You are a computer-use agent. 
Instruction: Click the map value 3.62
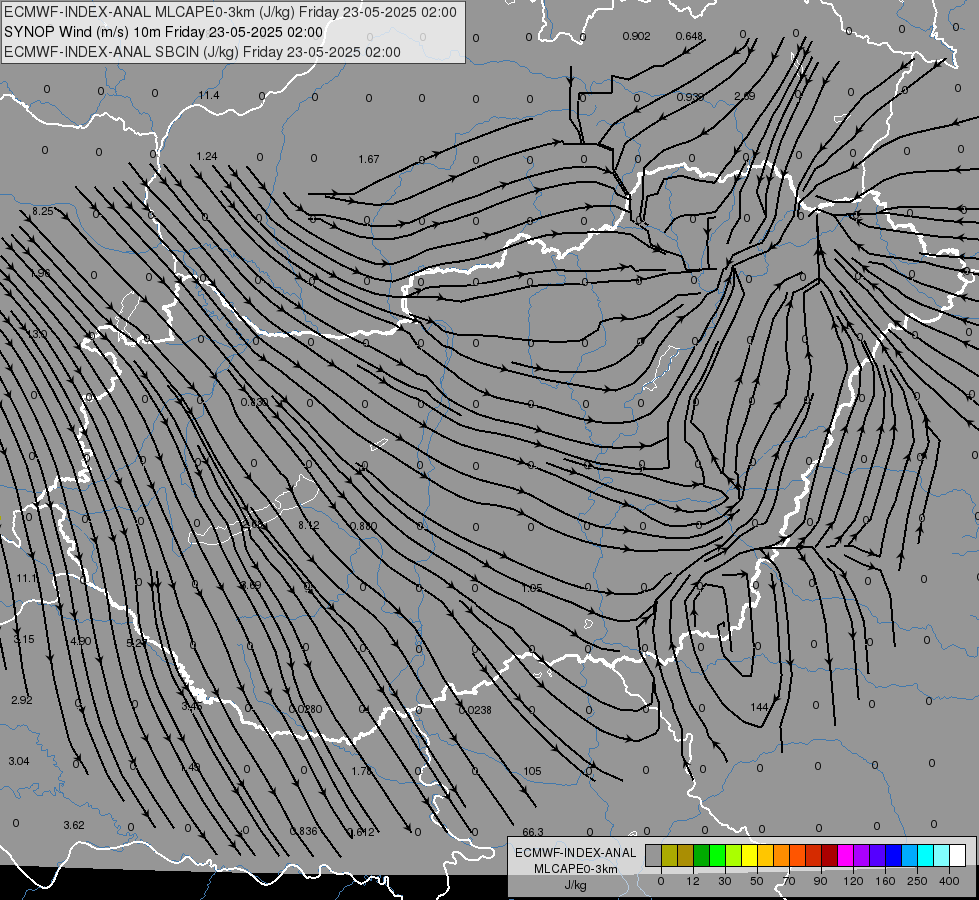click(x=74, y=825)
